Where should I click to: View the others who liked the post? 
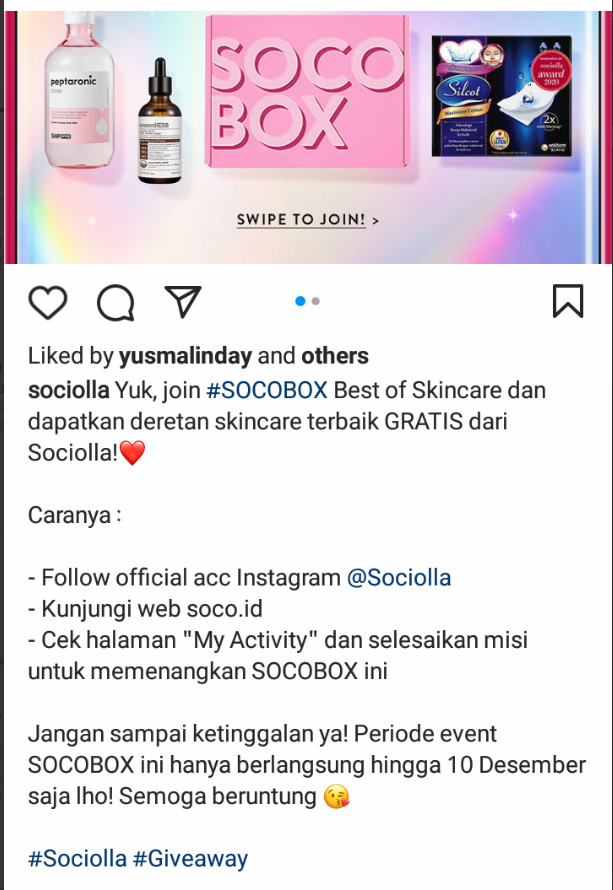click(335, 356)
